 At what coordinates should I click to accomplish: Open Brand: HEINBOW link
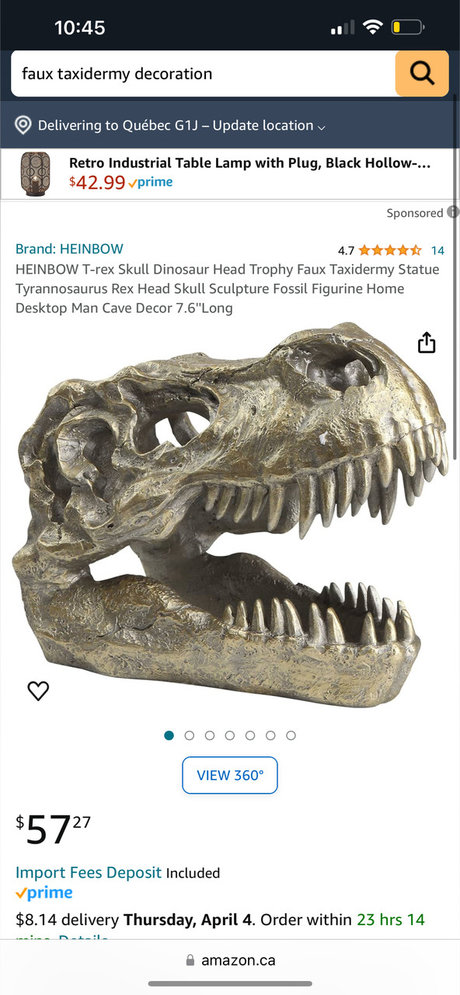69,249
